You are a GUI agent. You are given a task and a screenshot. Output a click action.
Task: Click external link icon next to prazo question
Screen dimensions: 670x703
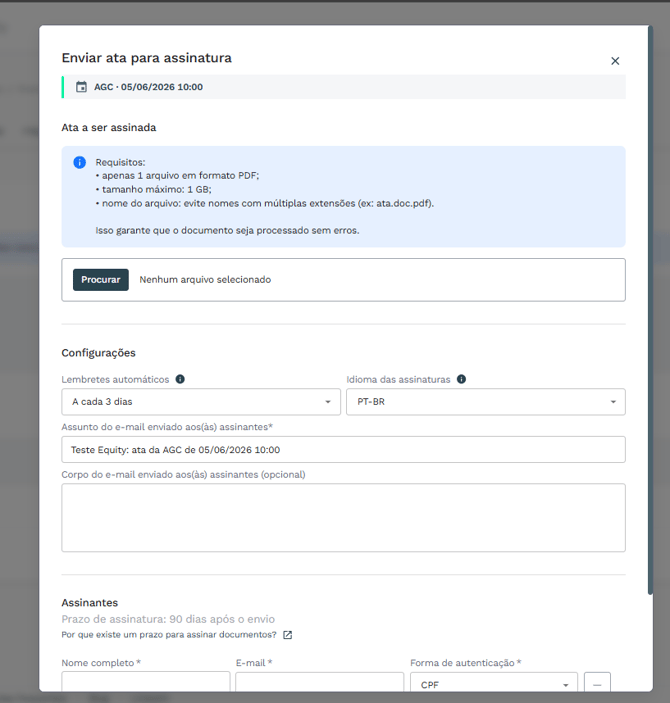click(287, 635)
